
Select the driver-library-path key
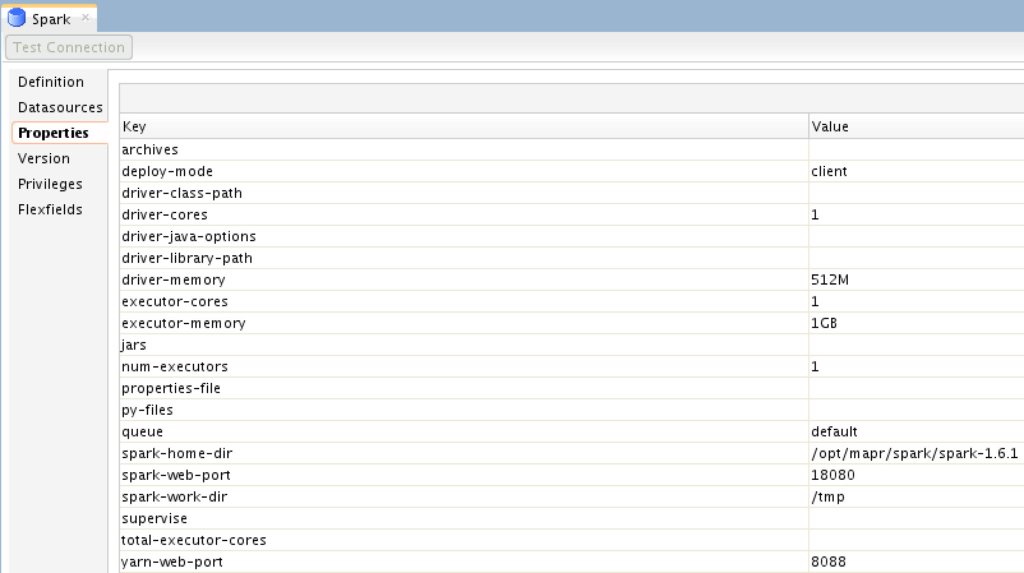tap(187, 258)
